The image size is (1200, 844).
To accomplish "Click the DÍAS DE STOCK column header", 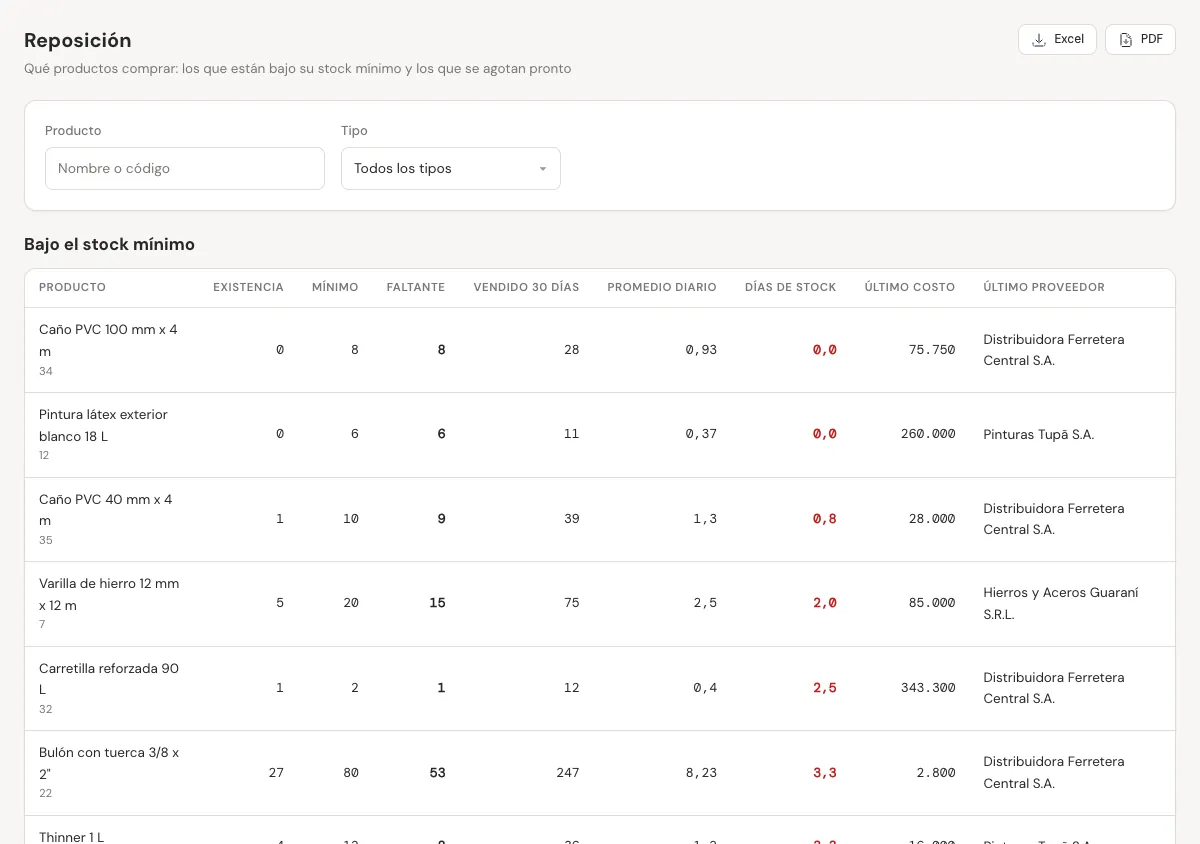I will click(x=791, y=287).
